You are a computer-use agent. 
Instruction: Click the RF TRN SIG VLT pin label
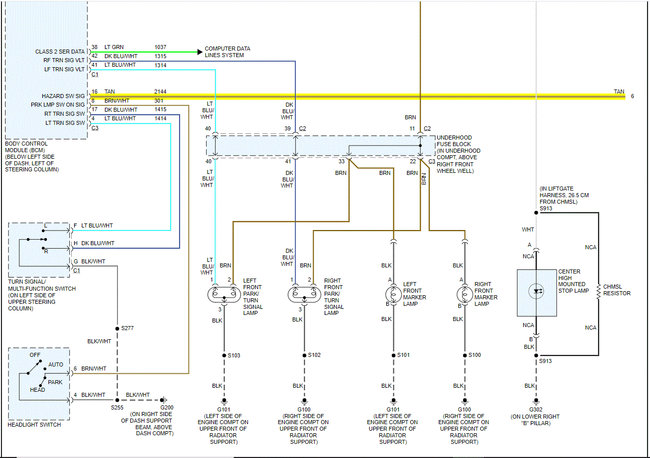click(64, 61)
